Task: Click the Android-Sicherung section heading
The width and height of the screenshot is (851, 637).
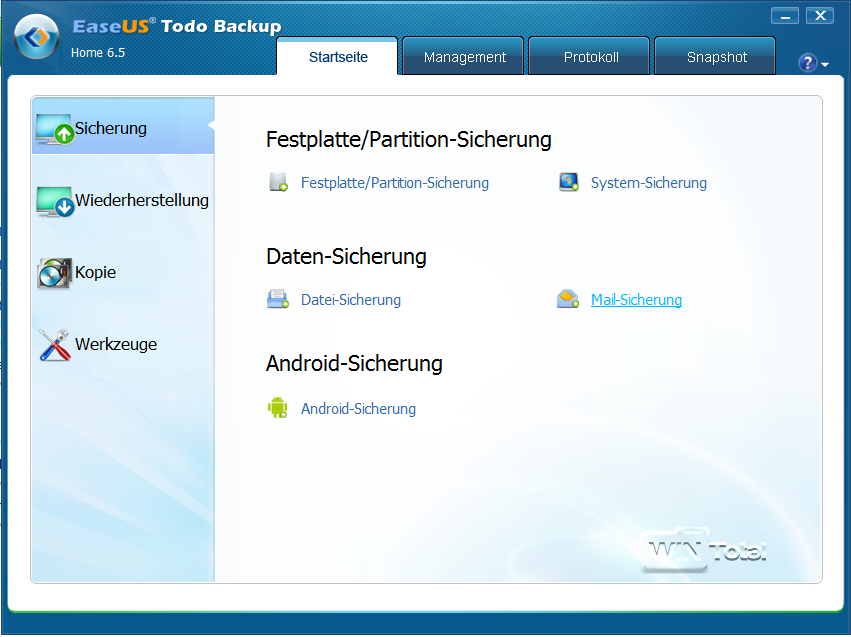Action: point(354,364)
